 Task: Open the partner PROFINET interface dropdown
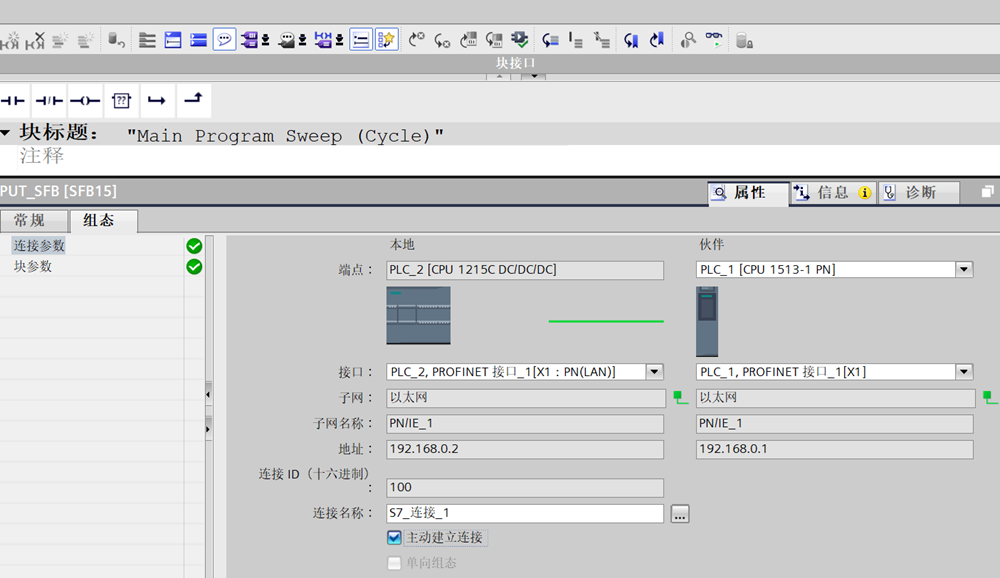(964, 372)
